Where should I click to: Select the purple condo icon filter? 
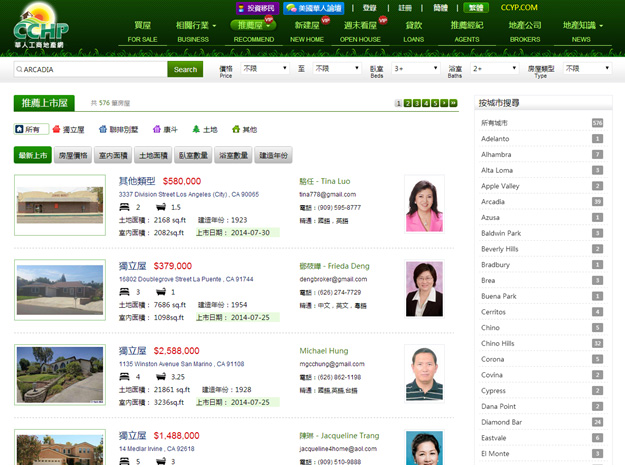tap(157, 129)
